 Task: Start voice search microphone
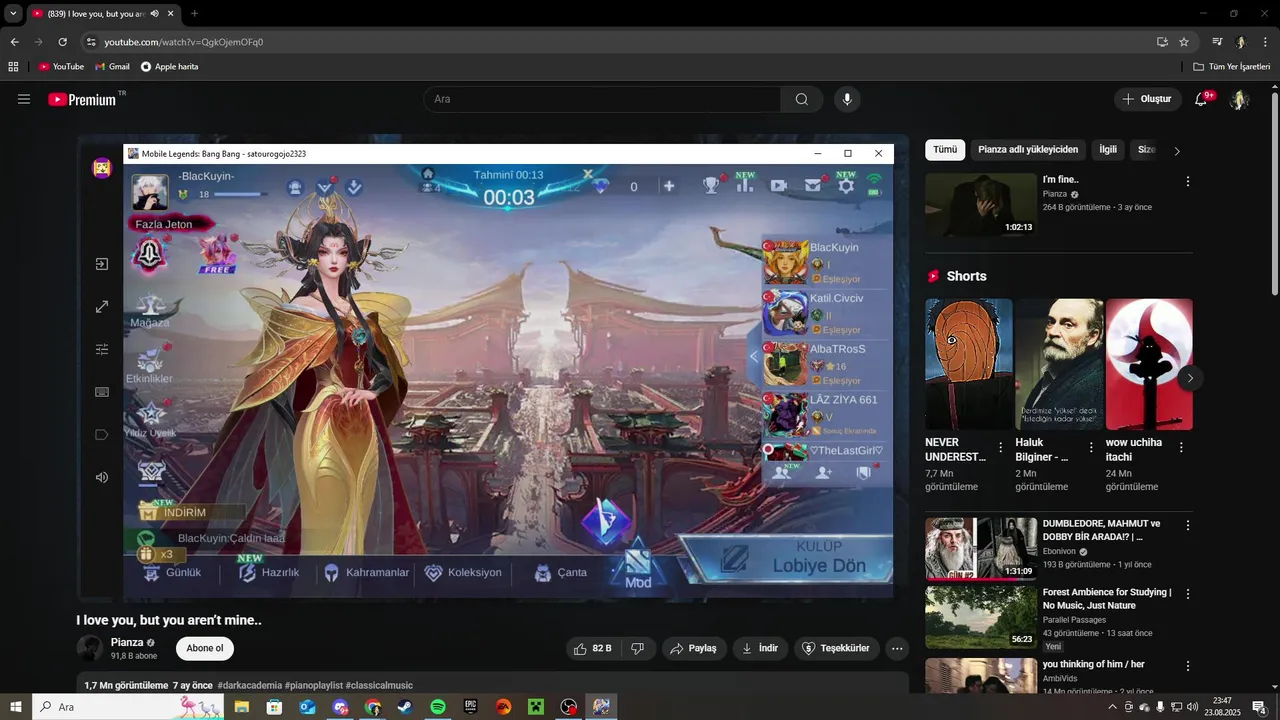847,99
